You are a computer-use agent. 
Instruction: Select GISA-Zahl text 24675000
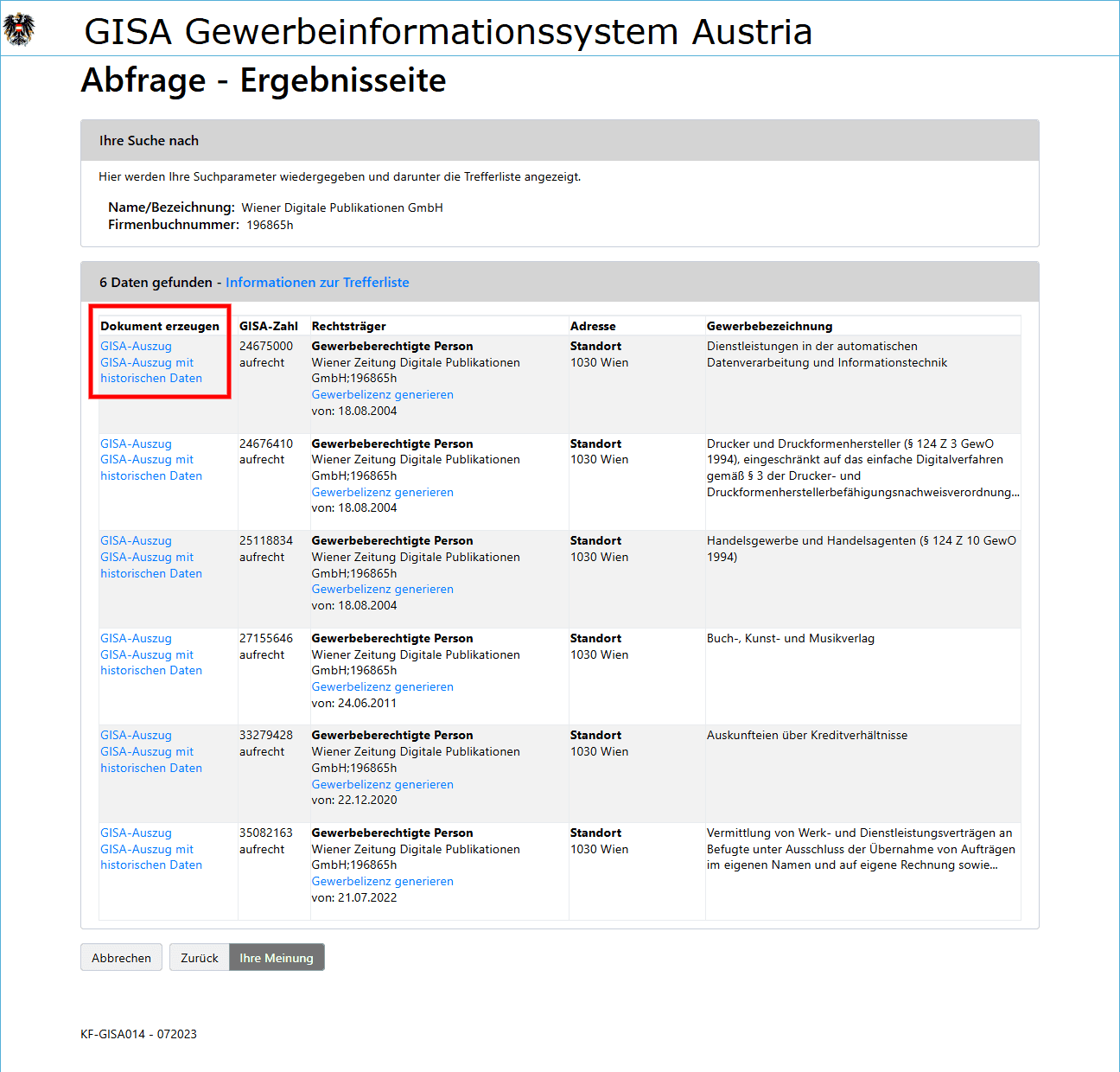266,347
